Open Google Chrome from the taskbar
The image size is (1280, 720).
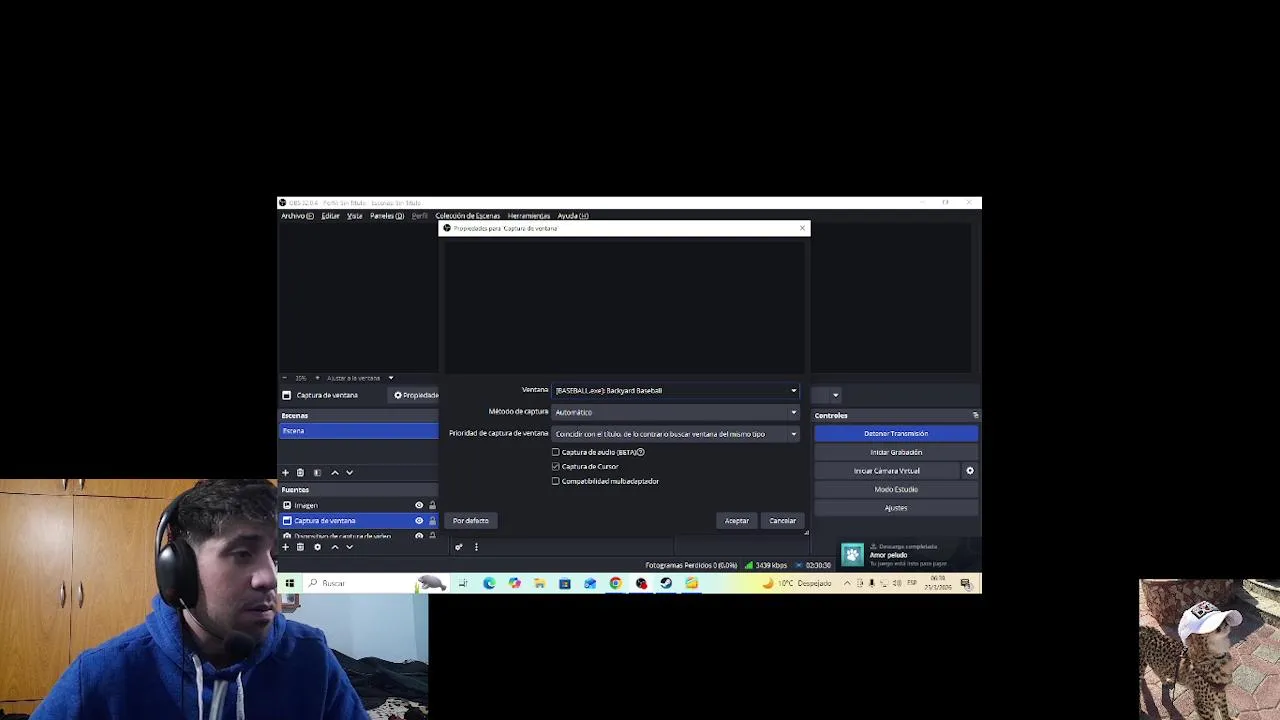point(615,583)
